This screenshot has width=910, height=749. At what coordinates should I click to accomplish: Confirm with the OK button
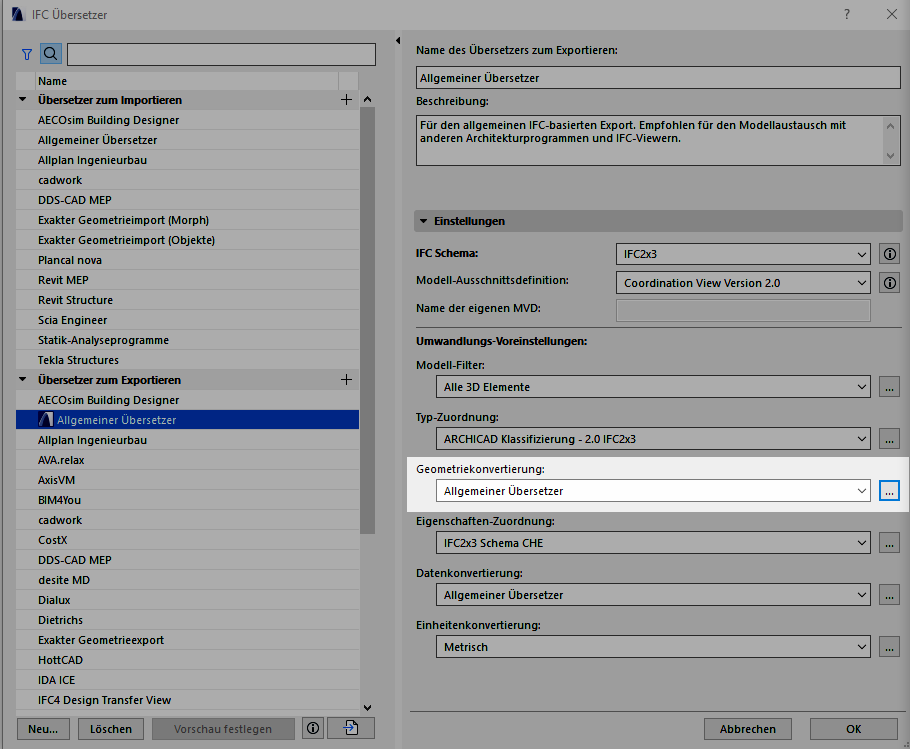[854, 729]
